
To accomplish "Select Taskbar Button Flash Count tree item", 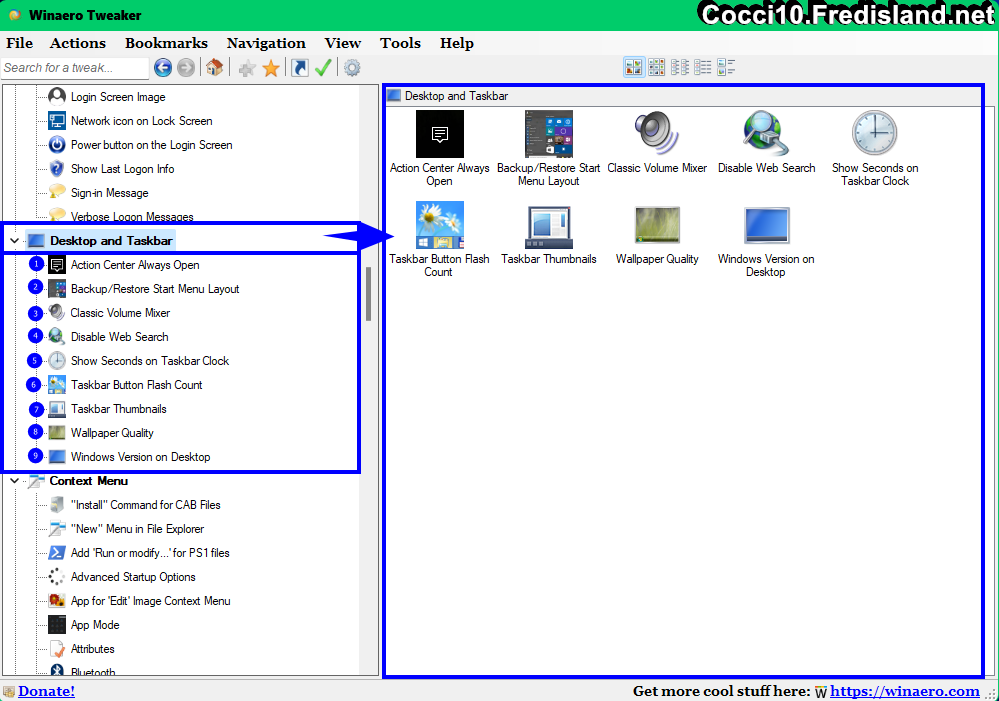I will click(x=136, y=385).
